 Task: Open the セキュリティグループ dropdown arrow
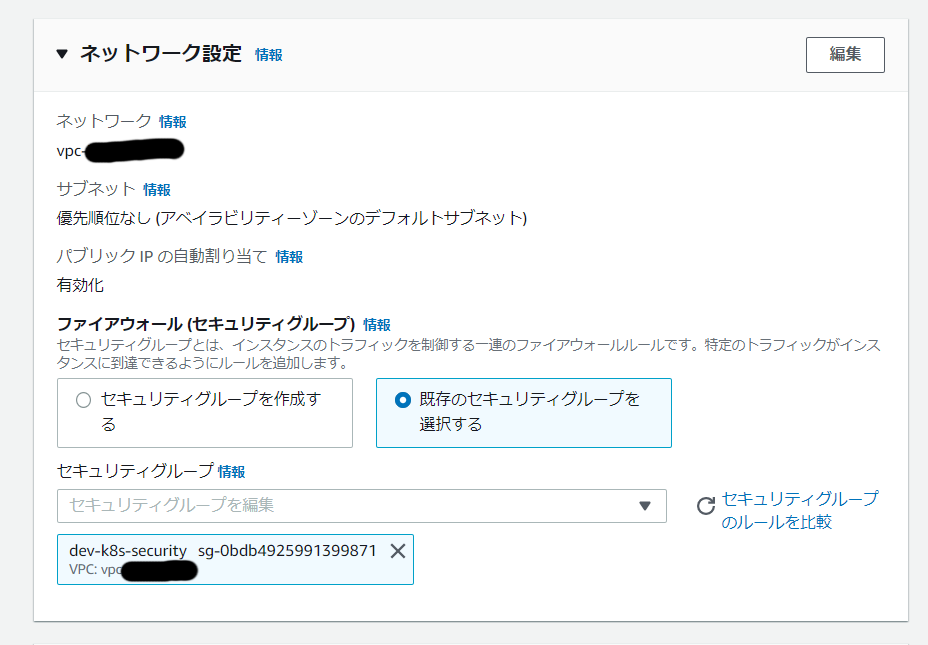(645, 506)
